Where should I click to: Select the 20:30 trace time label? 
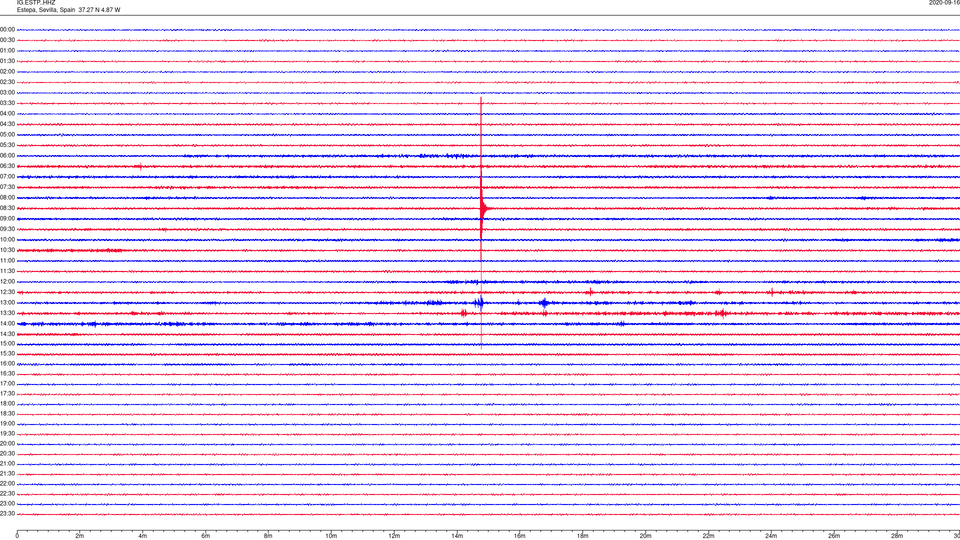(x=7, y=454)
